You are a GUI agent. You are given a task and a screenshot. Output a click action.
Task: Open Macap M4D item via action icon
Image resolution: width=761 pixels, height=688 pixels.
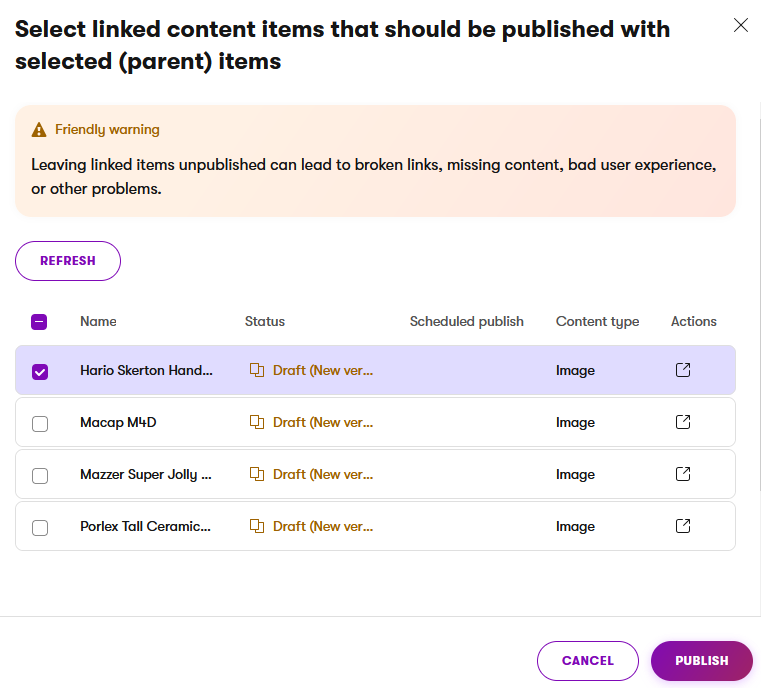(x=683, y=422)
